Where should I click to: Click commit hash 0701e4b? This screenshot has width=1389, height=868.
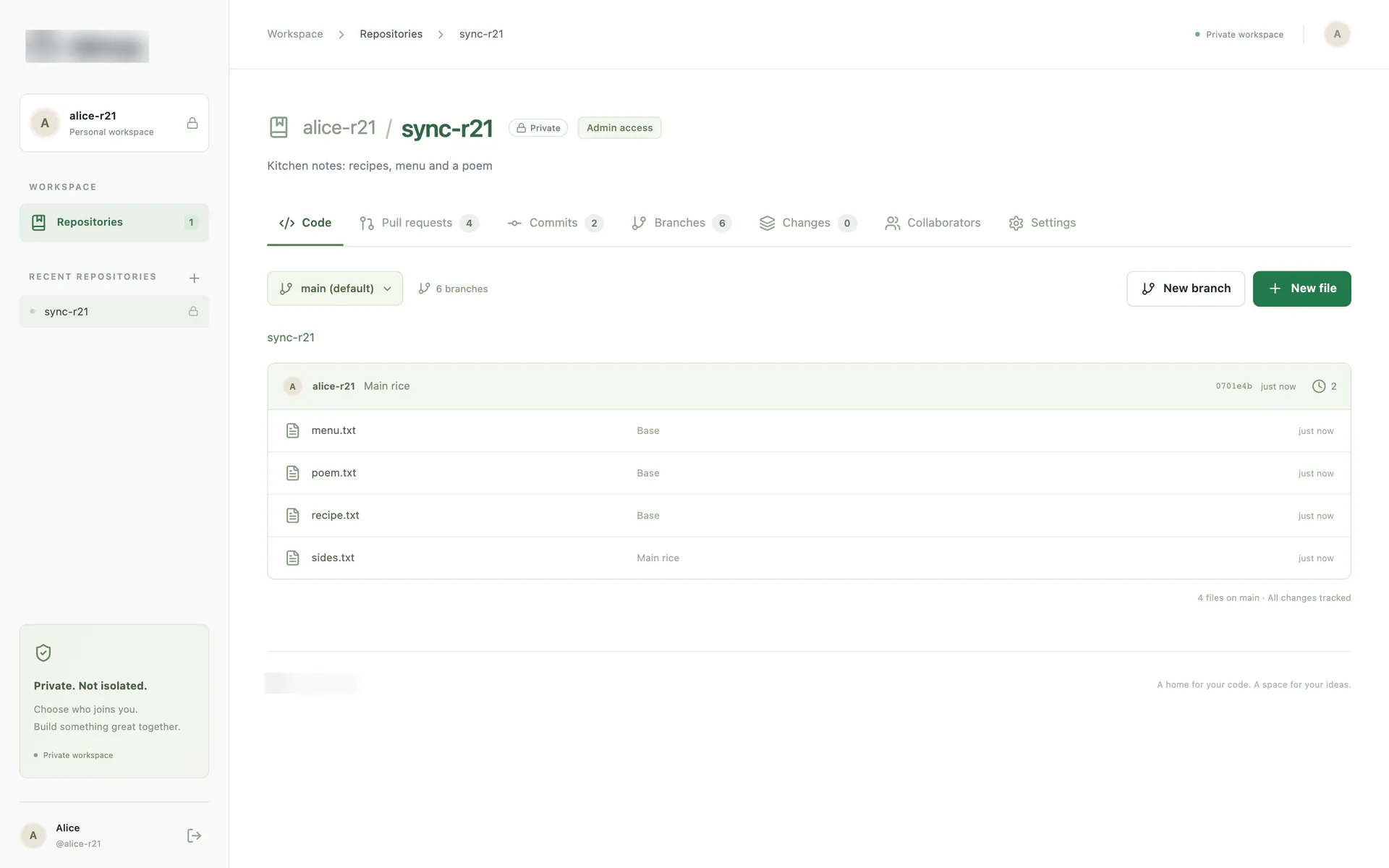click(1233, 386)
